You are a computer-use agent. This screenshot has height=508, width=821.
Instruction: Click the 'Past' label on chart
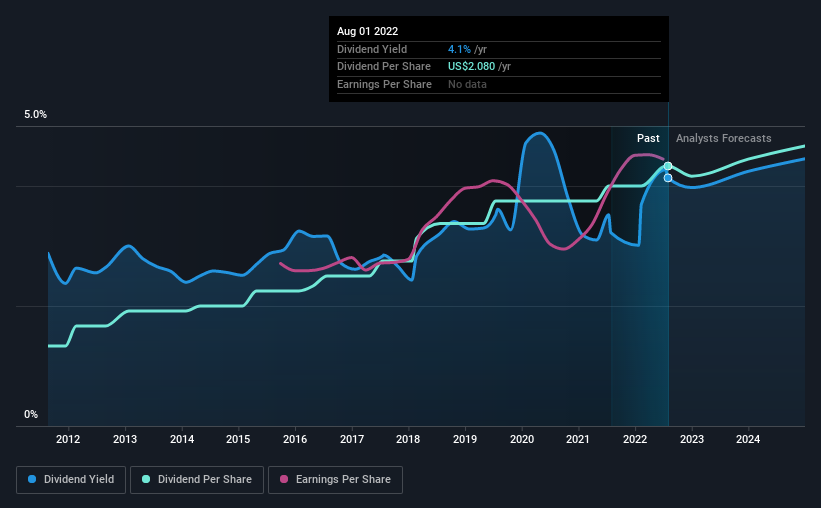pos(648,138)
